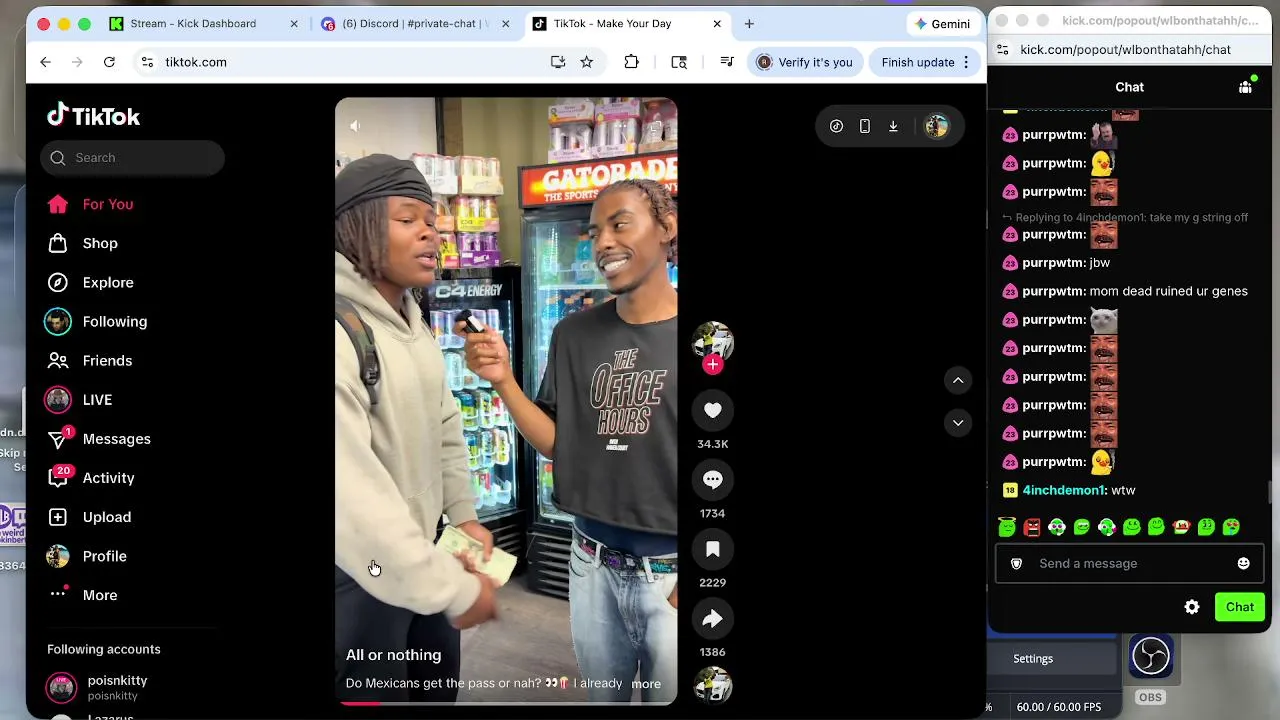Open the Explore page

pos(91,283)
